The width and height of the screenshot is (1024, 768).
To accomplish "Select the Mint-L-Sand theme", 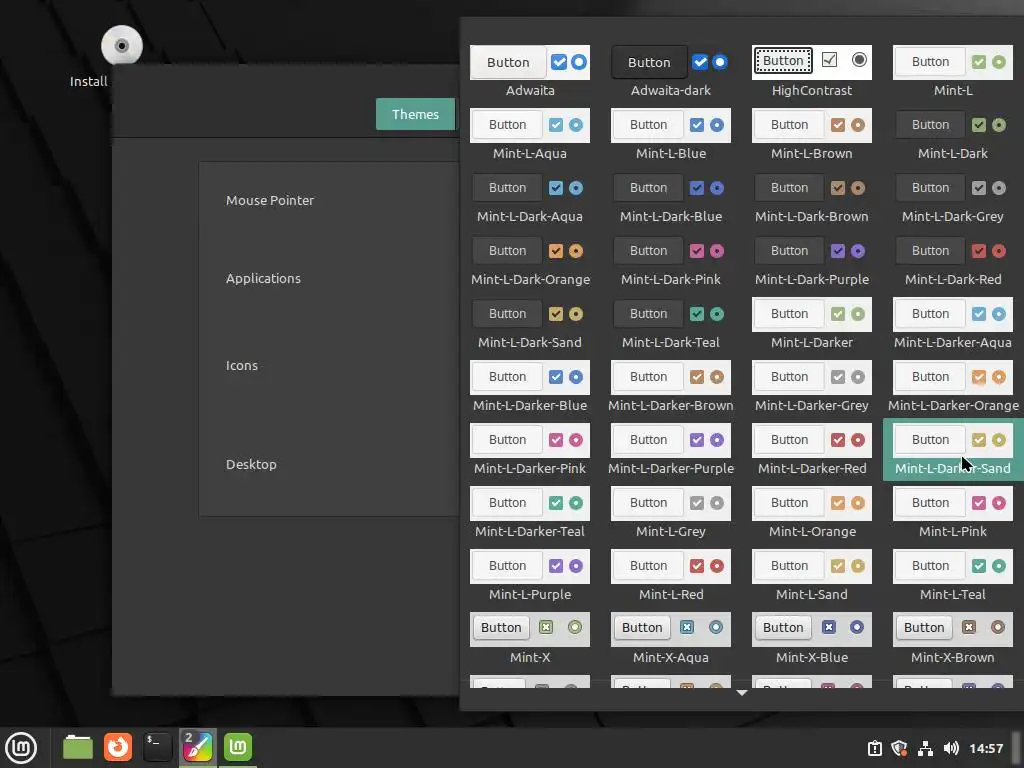I will pos(812,576).
